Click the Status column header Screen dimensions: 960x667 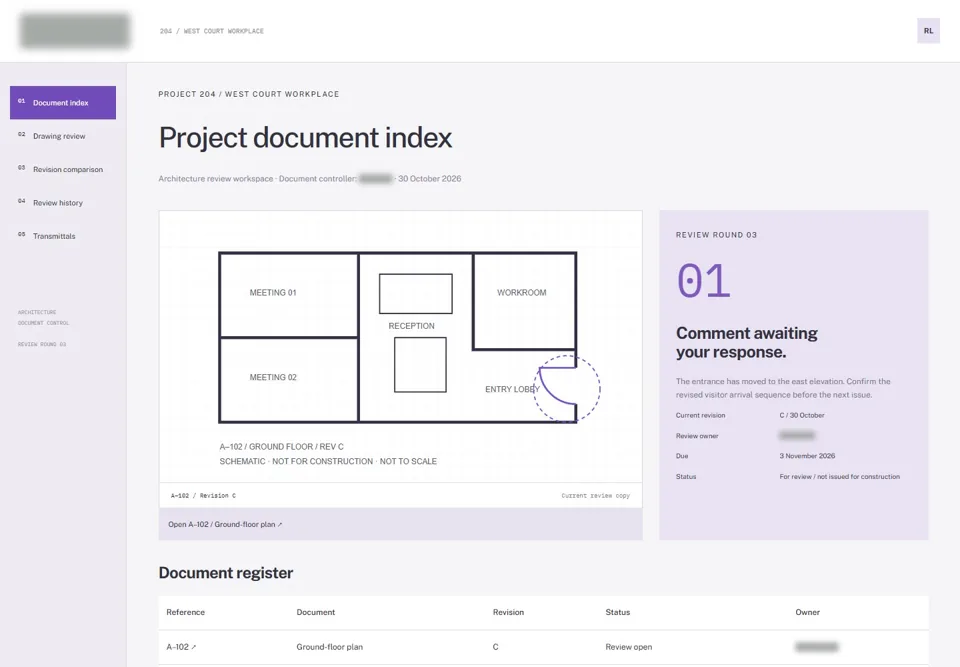(x=618, y=612)
